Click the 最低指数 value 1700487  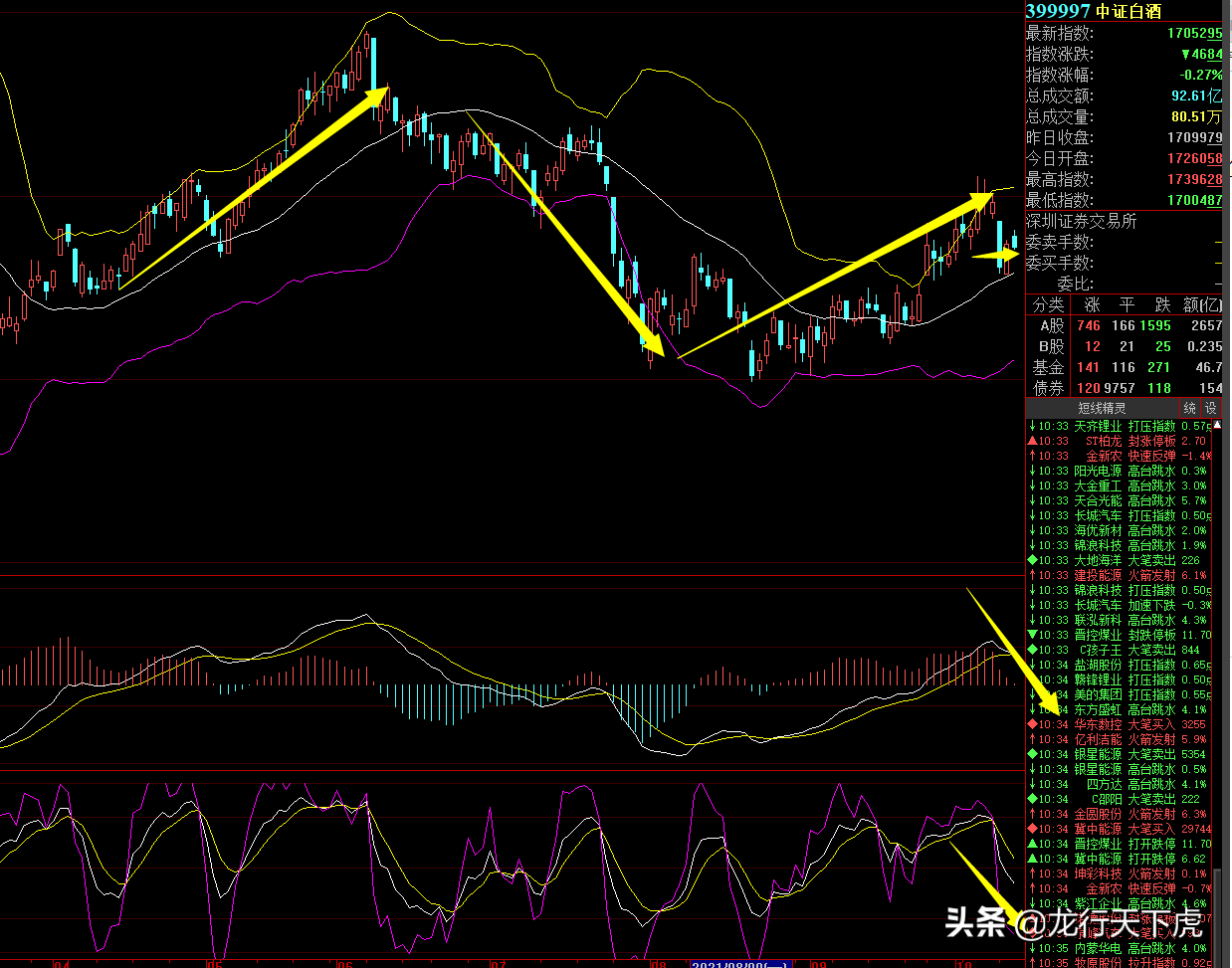pyautogui.click(x=1194, y=200)
